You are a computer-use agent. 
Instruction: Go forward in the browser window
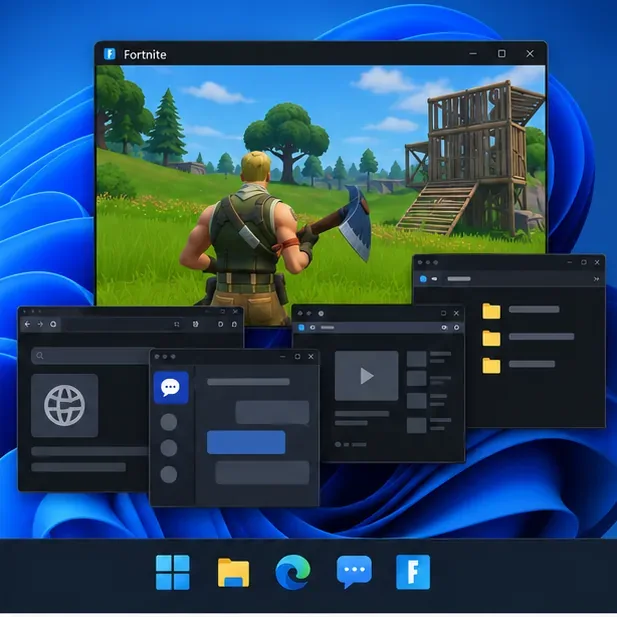tap(40, 324)
